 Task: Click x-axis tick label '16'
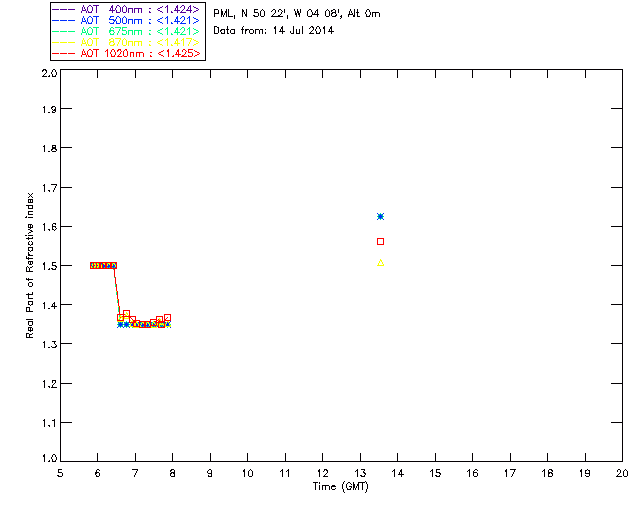[x=472, y=473]
